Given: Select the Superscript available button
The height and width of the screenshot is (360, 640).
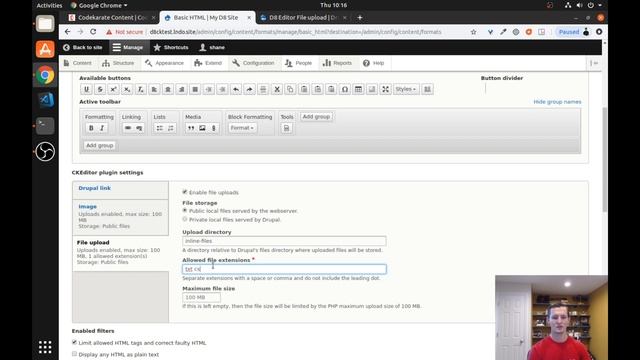Looking at the screenshot, I should pyautogui.click(x=113, y=89).
